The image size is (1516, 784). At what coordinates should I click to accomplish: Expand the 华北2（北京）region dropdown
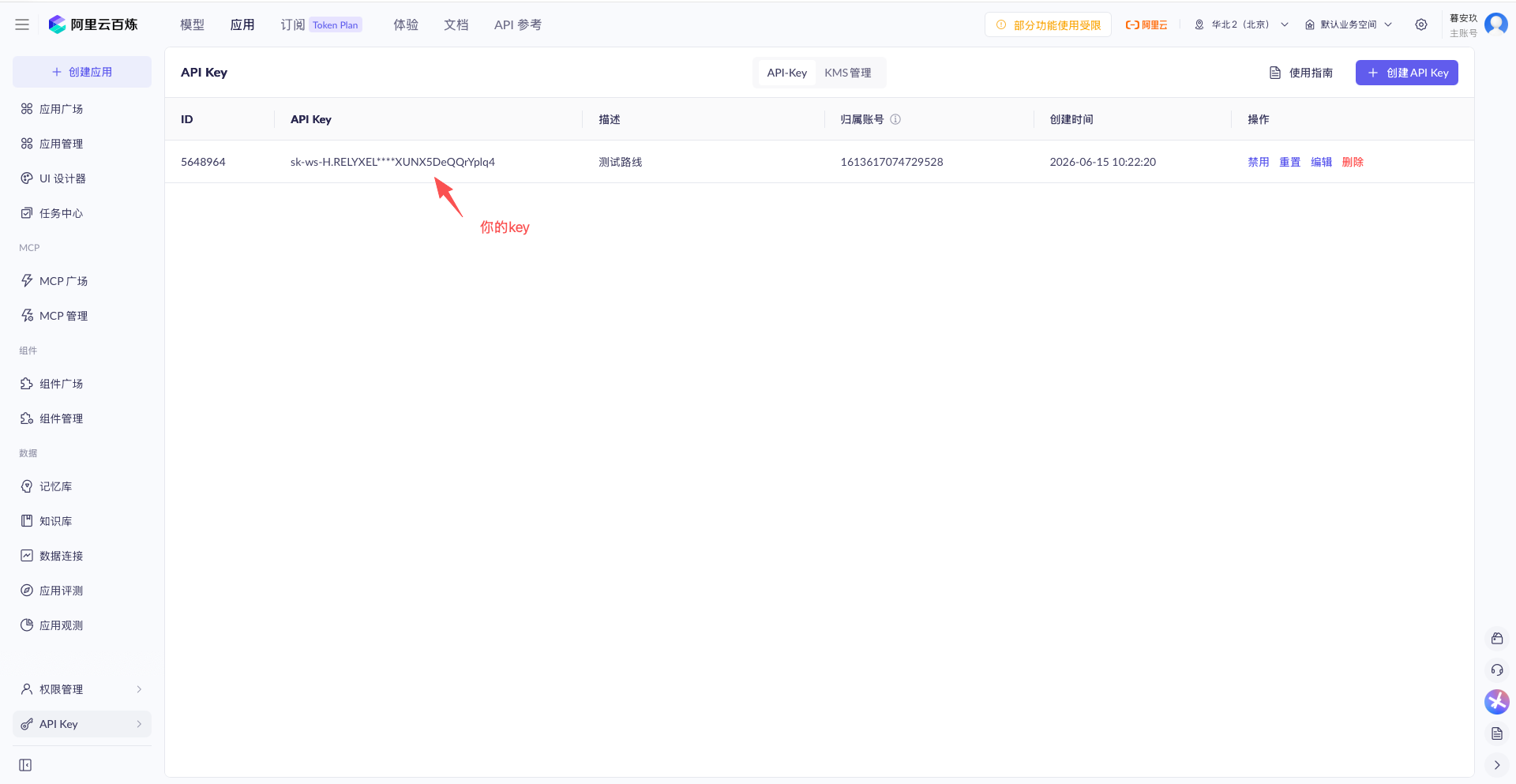(x=1241, y=24)
